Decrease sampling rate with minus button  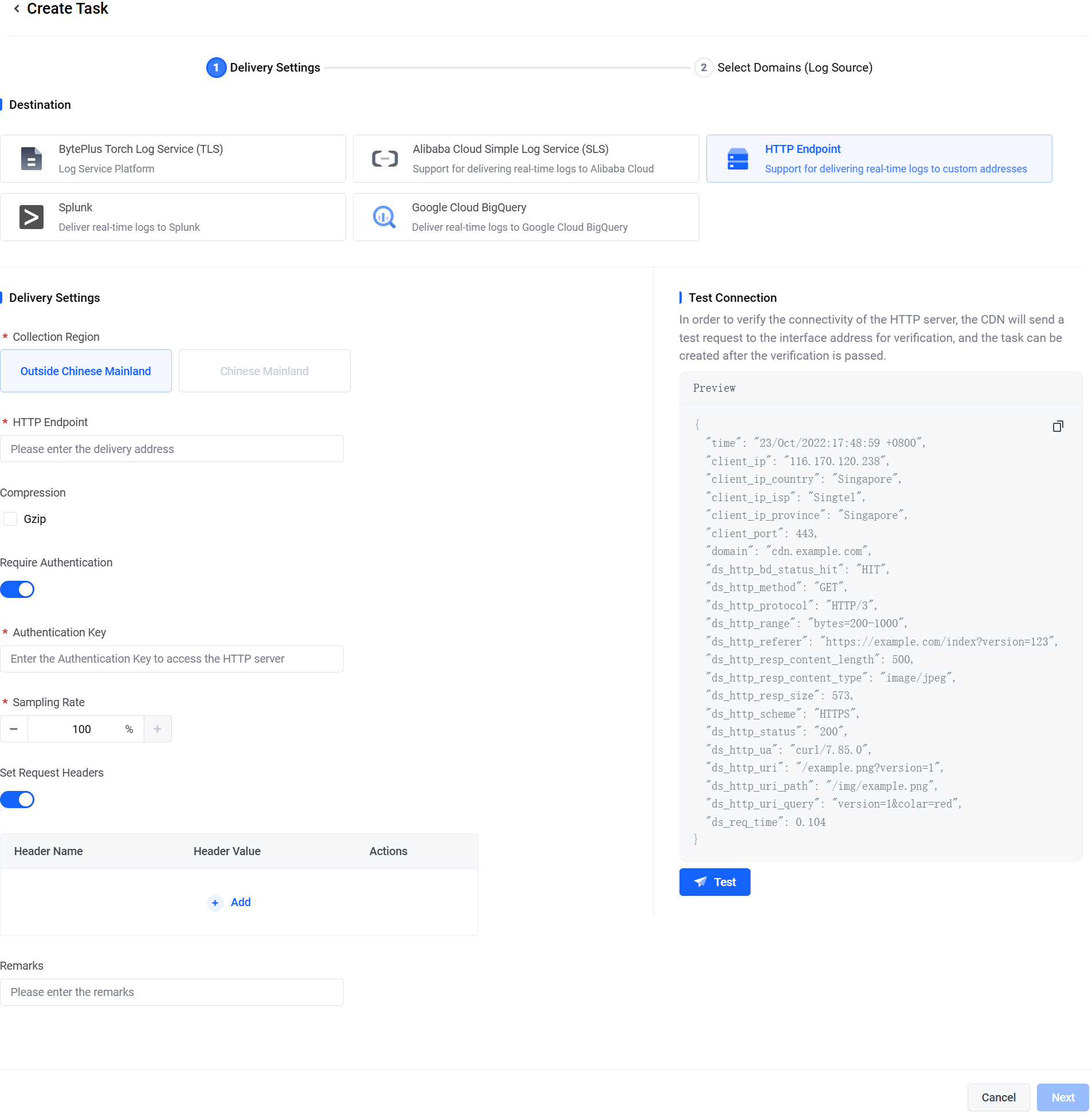[14, 729]
